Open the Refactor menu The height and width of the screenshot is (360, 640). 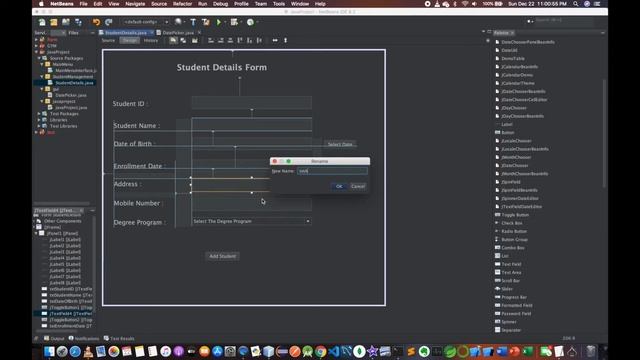(x=182, y=4)
